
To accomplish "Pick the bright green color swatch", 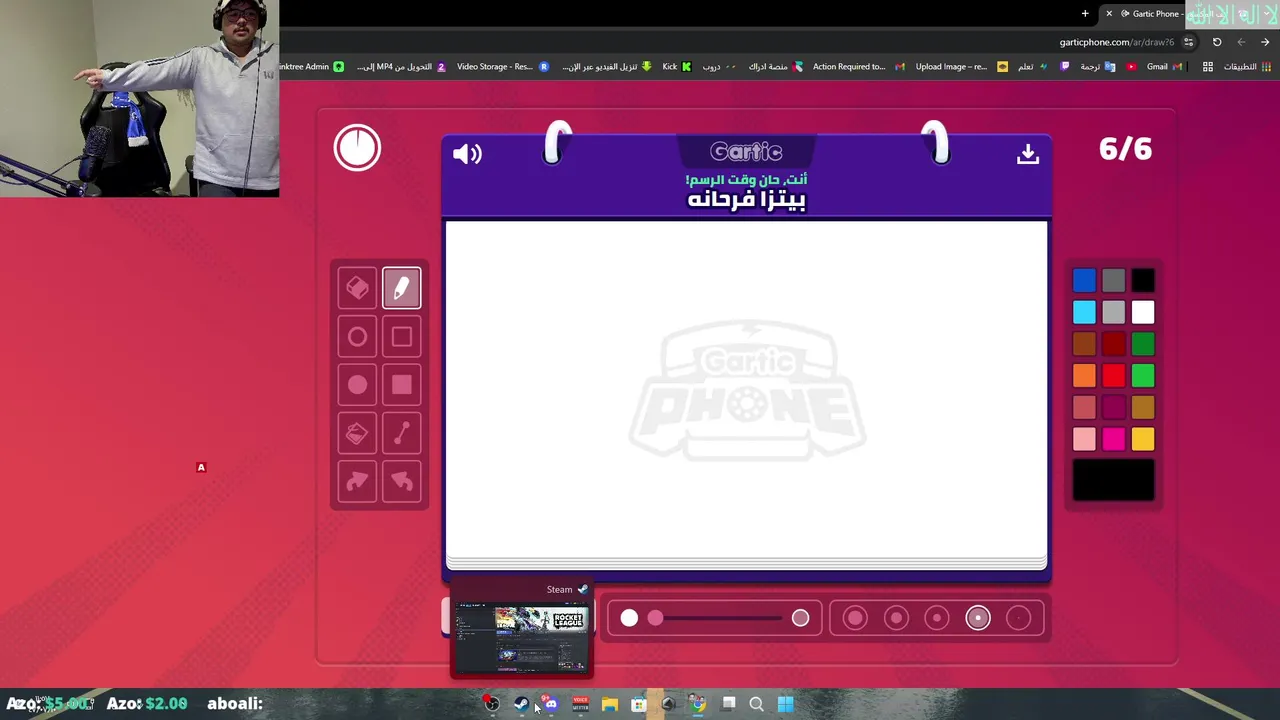I will point(1143,376).
